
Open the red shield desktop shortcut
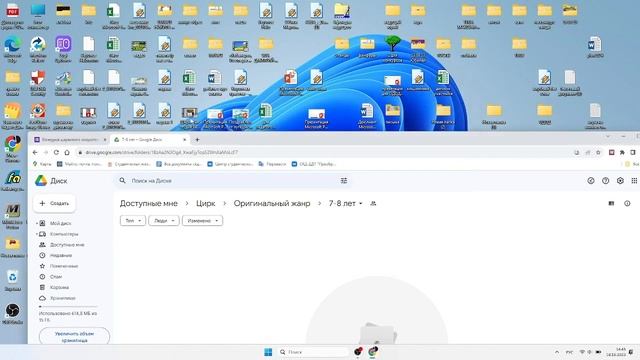point(38,82)
